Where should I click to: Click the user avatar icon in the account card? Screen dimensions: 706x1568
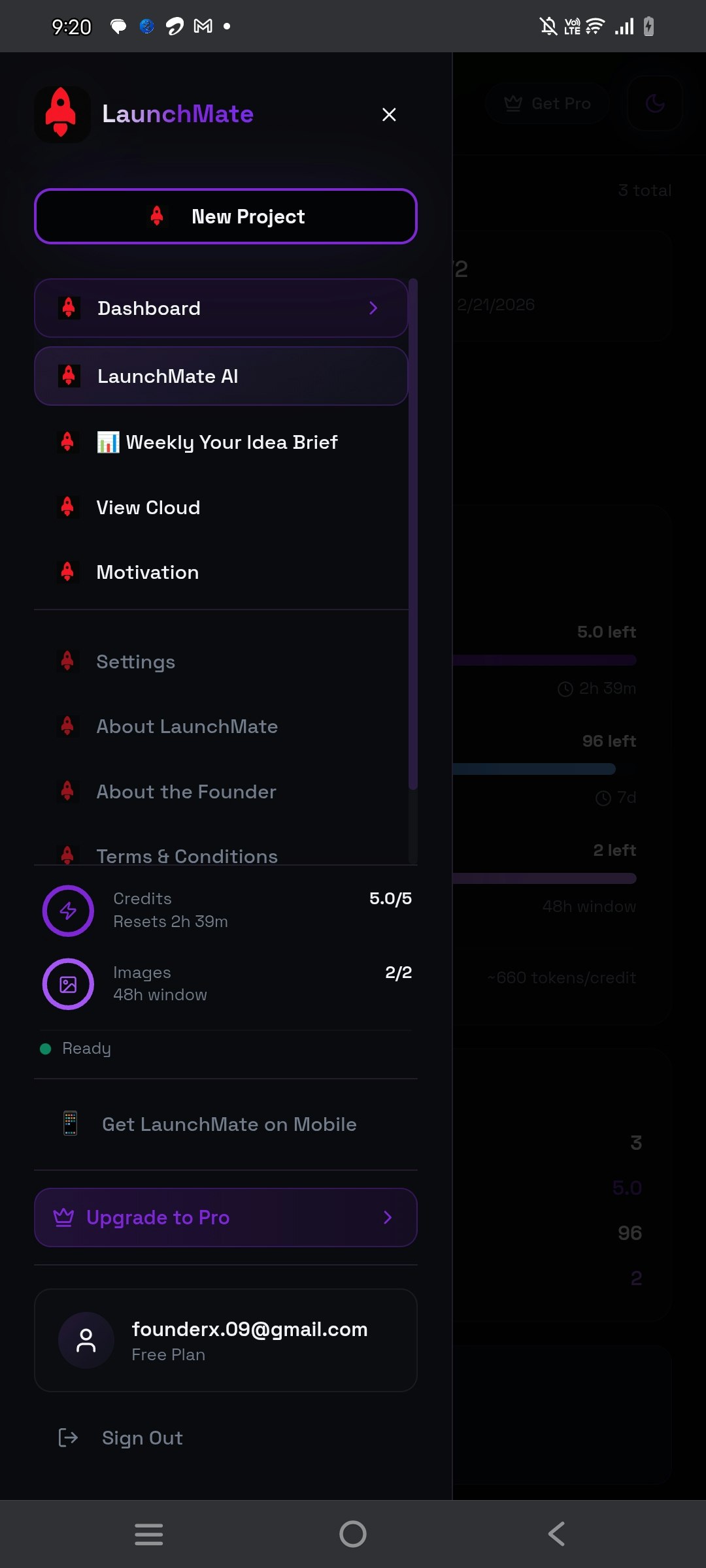click(86, 1340)
